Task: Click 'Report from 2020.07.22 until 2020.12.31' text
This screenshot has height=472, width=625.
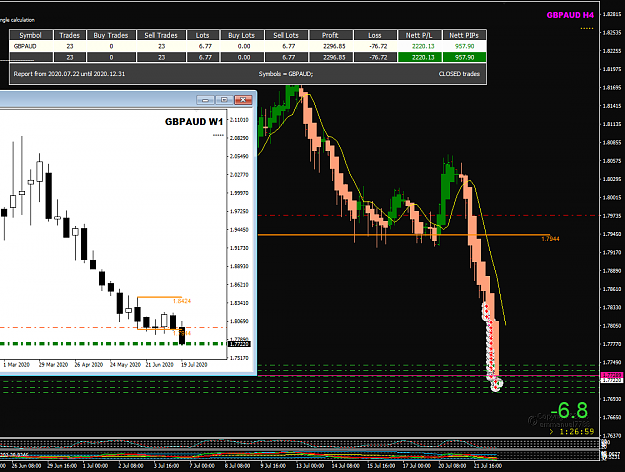Action: pos(69,74)
